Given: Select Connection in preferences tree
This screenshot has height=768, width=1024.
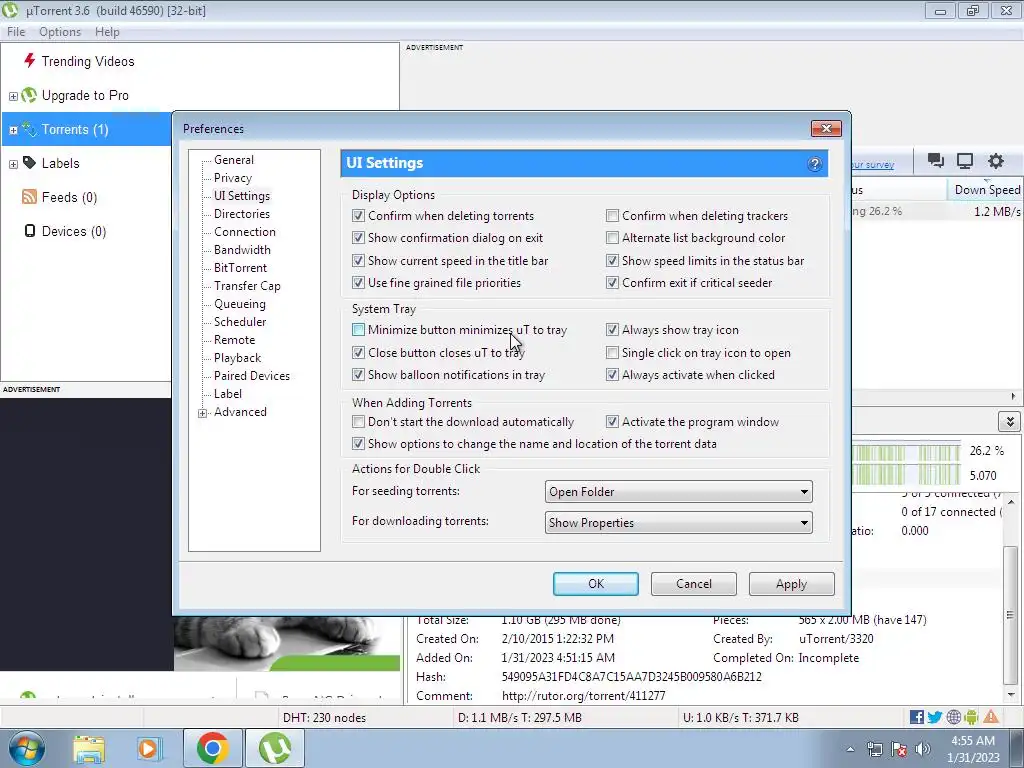Looking at the screenshot, I should pos(245,232).
